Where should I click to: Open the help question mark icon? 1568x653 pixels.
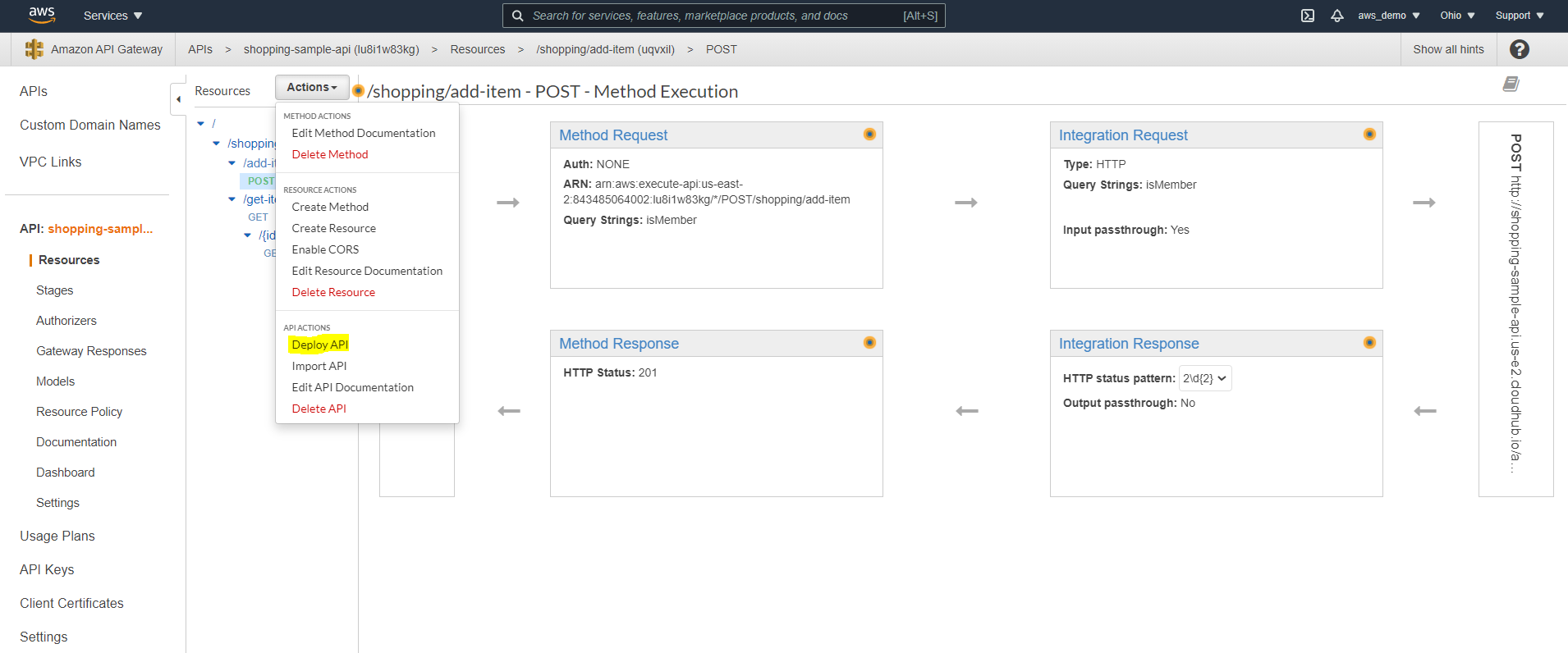pyautogui.click(x=1520, y=49)
